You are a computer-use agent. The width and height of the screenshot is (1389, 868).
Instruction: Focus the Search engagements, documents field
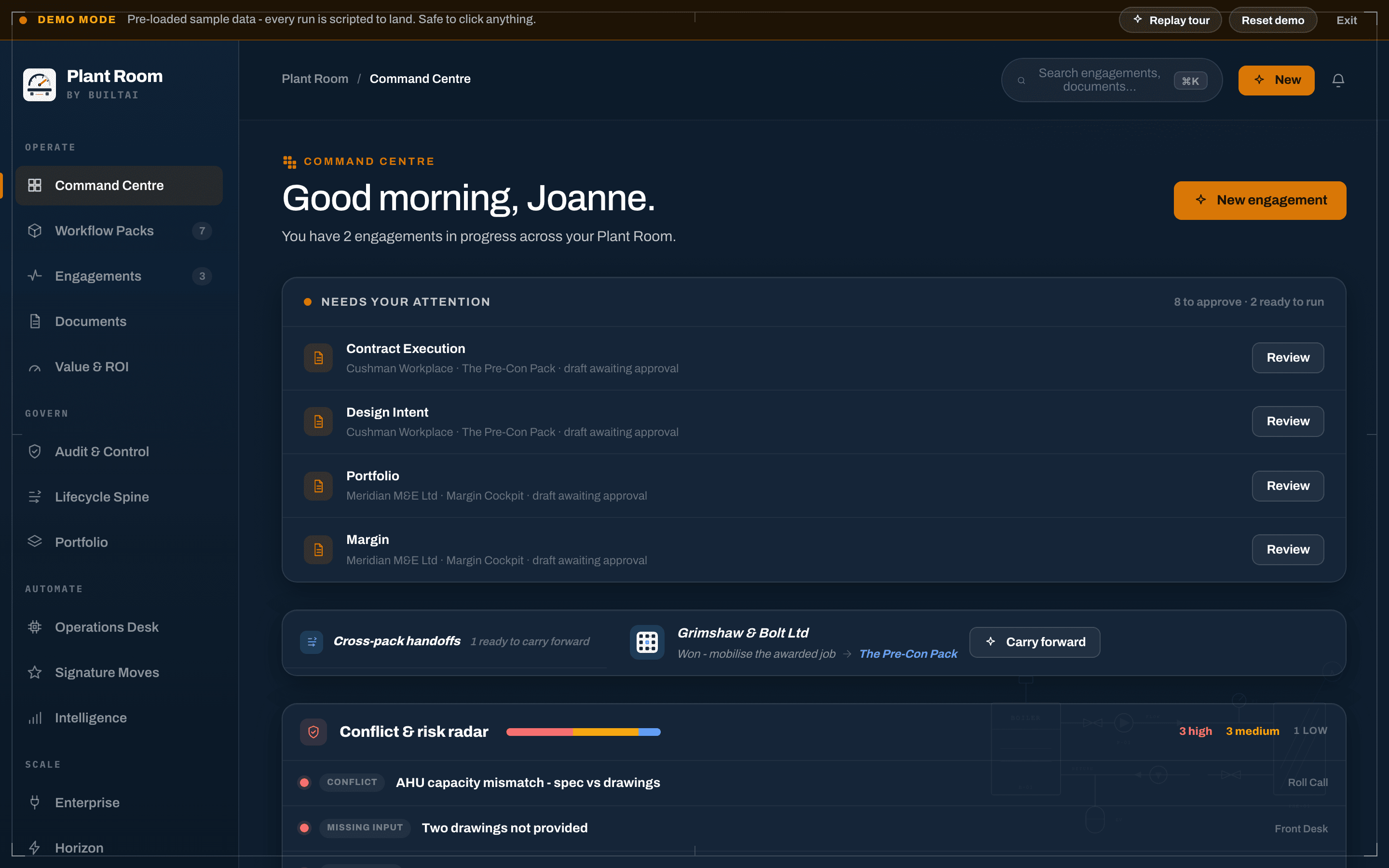tap(1112, 81)
